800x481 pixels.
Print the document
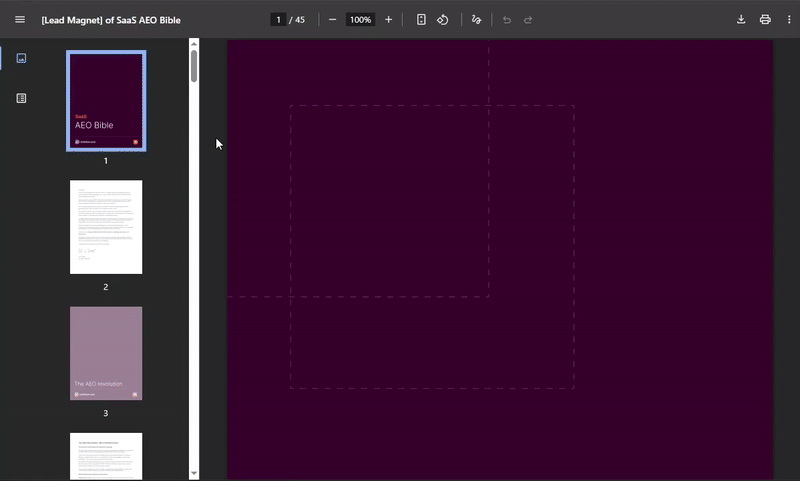tap(765, 20)
